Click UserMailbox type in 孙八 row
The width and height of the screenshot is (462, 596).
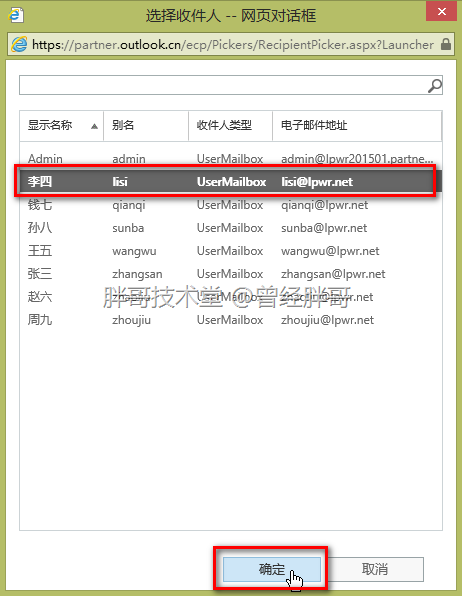[230, 228]
